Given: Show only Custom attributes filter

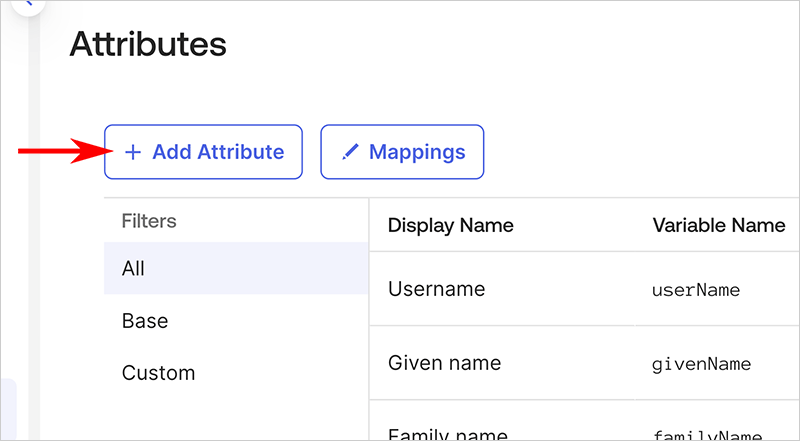Looking at the screenshot, I should point(158,373).
